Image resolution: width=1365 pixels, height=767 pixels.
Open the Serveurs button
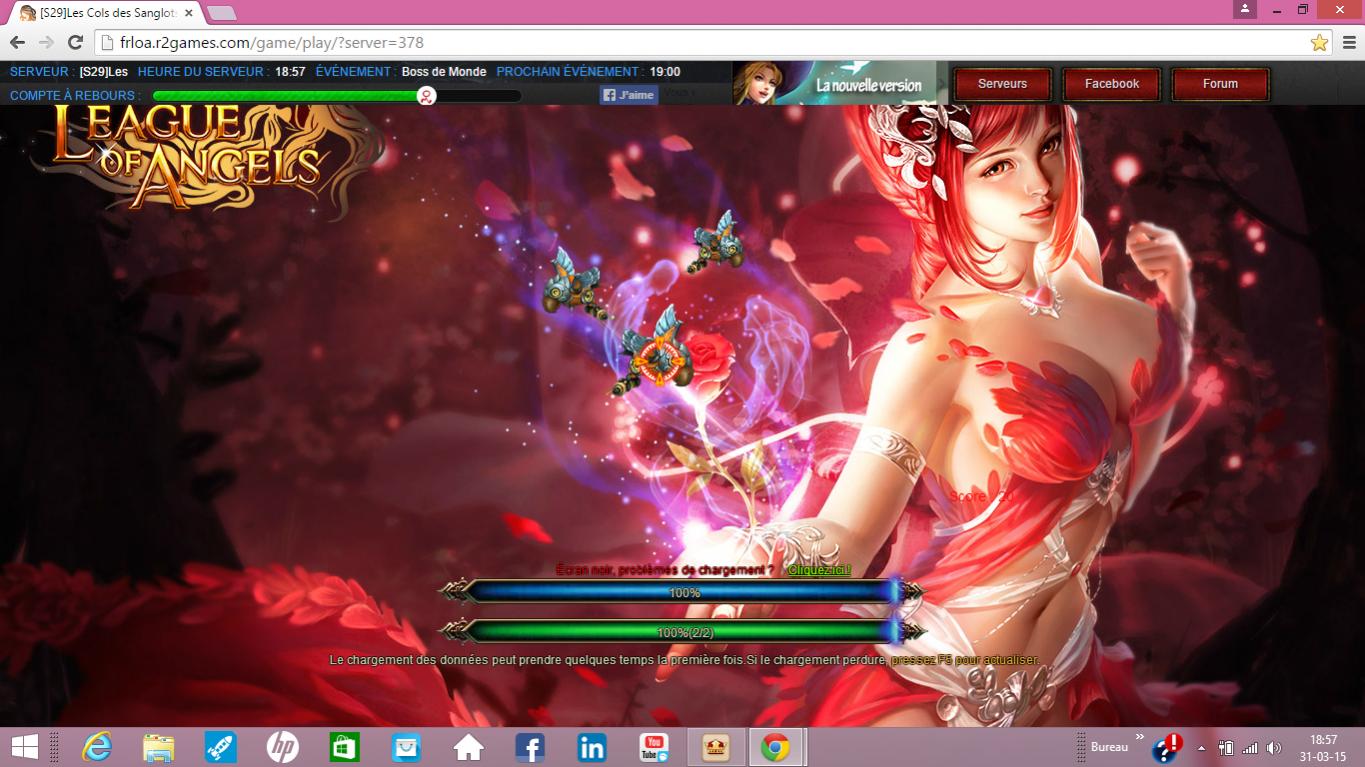point(1002,84)
